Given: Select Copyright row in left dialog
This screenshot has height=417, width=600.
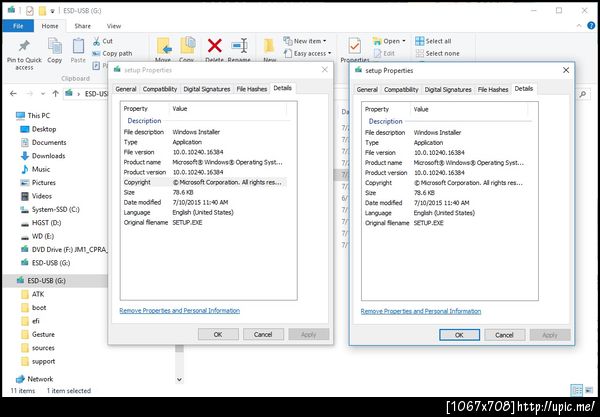Looking at the screenshot, I should (x=204, y=182).
